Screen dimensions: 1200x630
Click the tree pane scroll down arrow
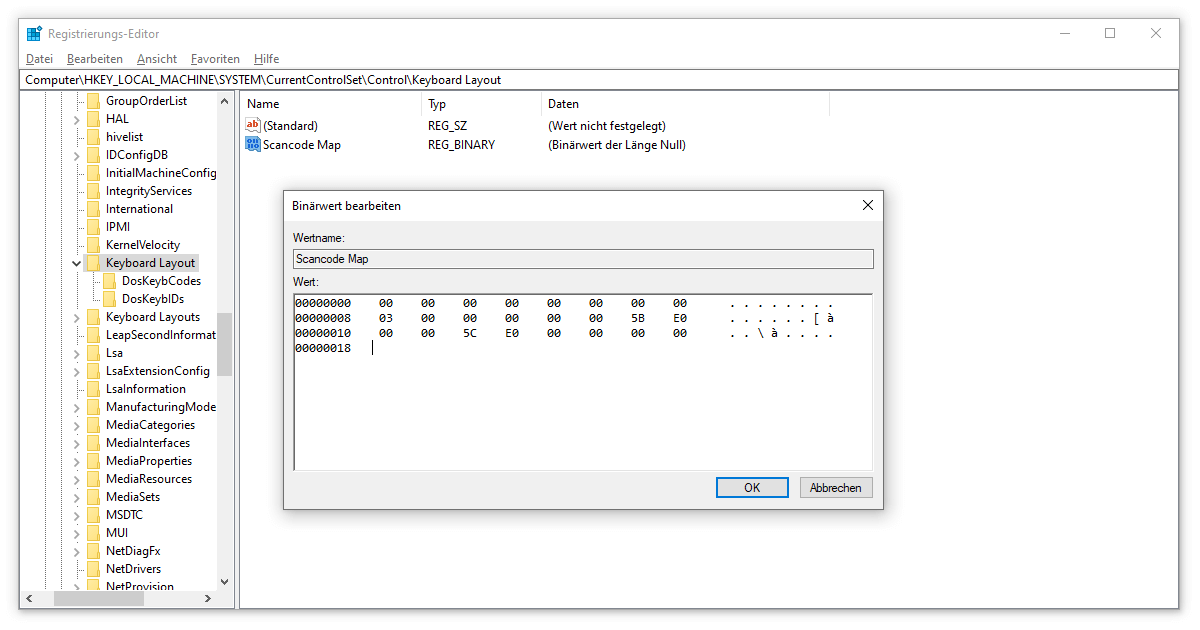click(x=224, y=581)
